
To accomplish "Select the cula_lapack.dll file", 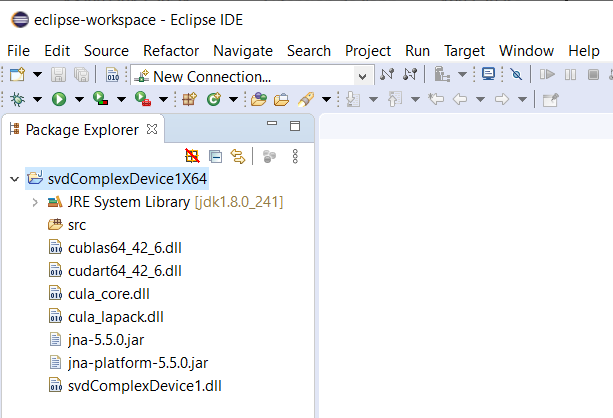I will point(115,317).
